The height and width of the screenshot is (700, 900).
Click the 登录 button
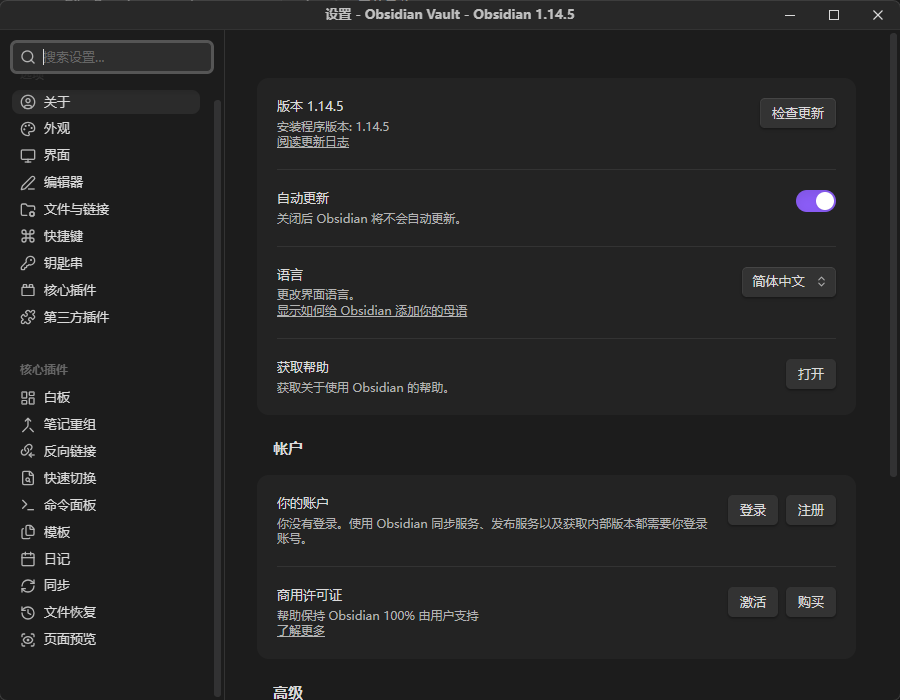tap(752, 510)
